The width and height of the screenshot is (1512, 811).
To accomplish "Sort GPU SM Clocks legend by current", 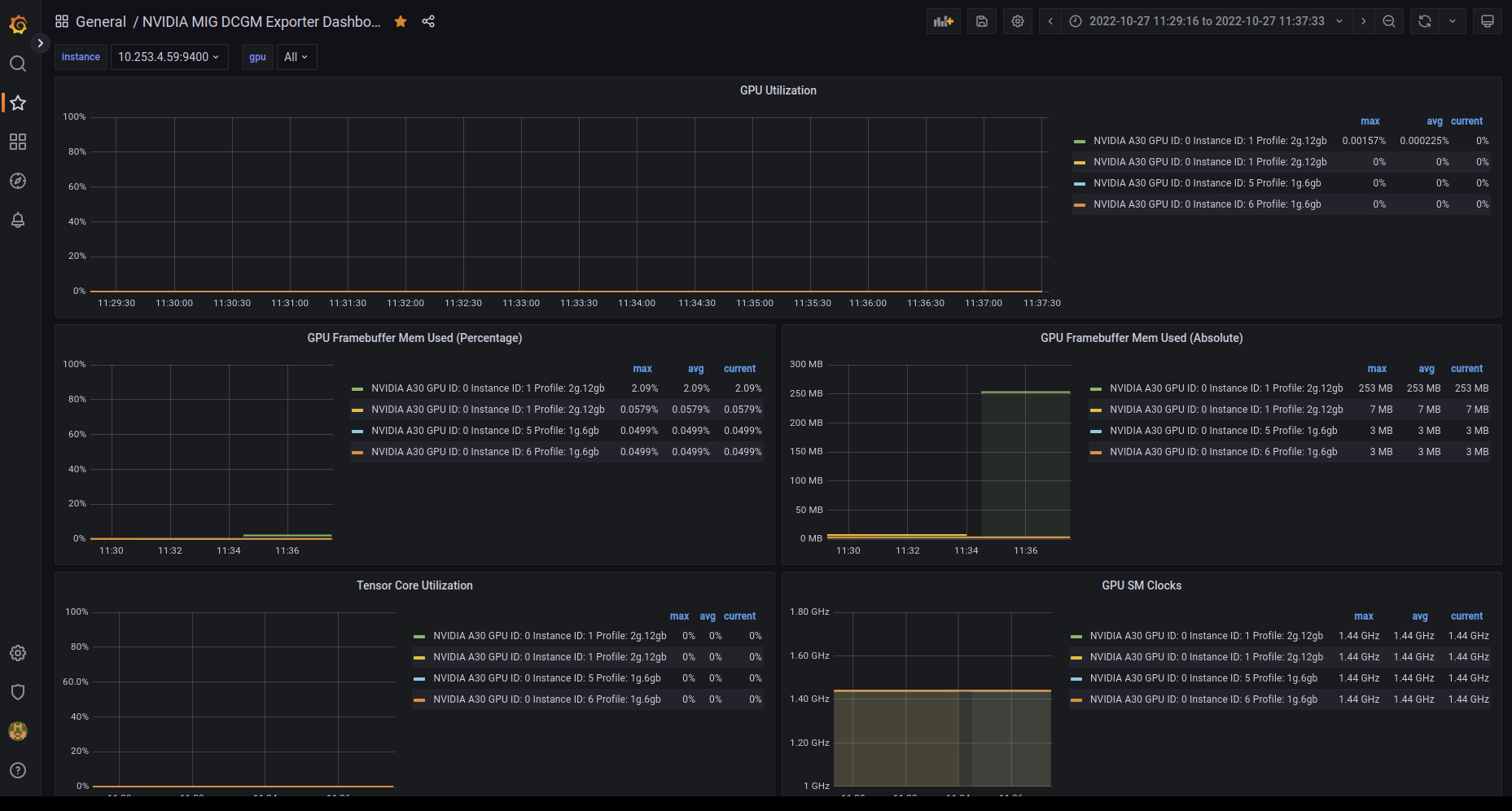I will (1466, 616).
